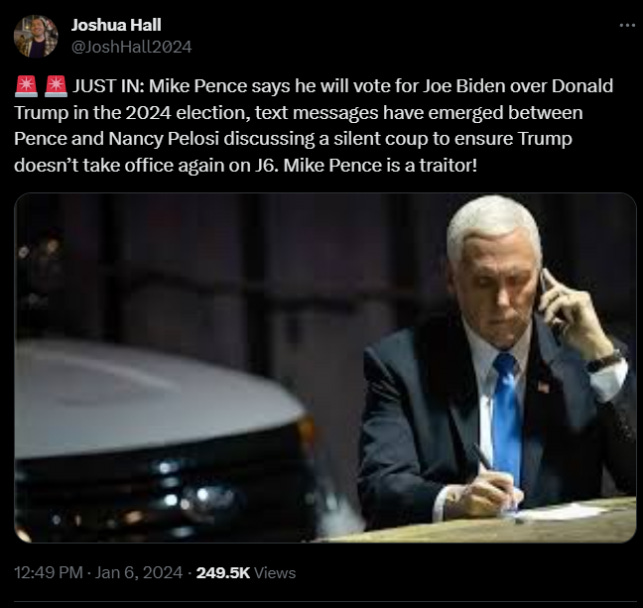Click the name Nancy Pelosi in the tweet
This screenshot has width=643, height=608.
point(164,139)
